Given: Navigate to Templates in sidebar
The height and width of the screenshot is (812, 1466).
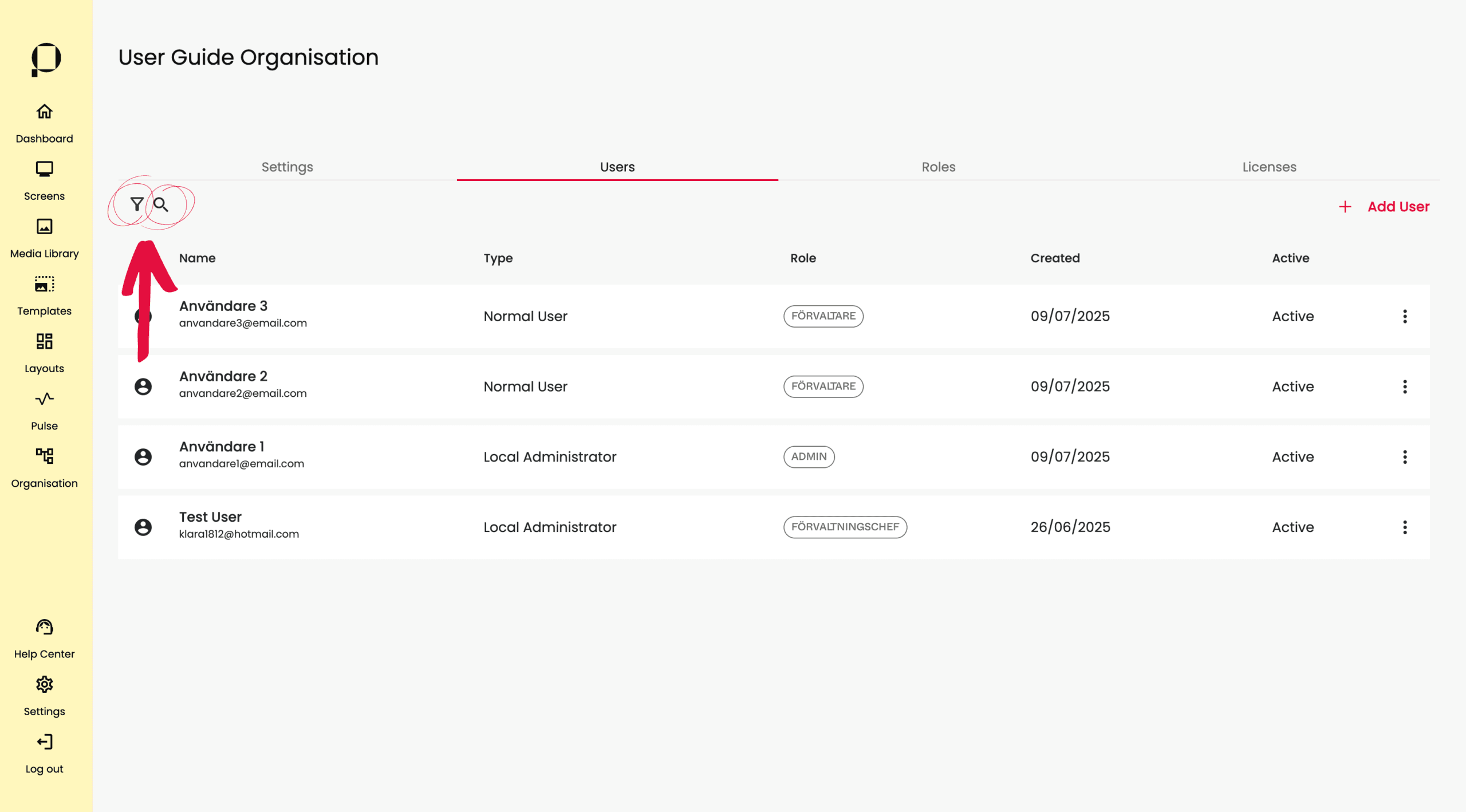Looking at the screenshot, I should pyautogui.click(x=44, y=295).
